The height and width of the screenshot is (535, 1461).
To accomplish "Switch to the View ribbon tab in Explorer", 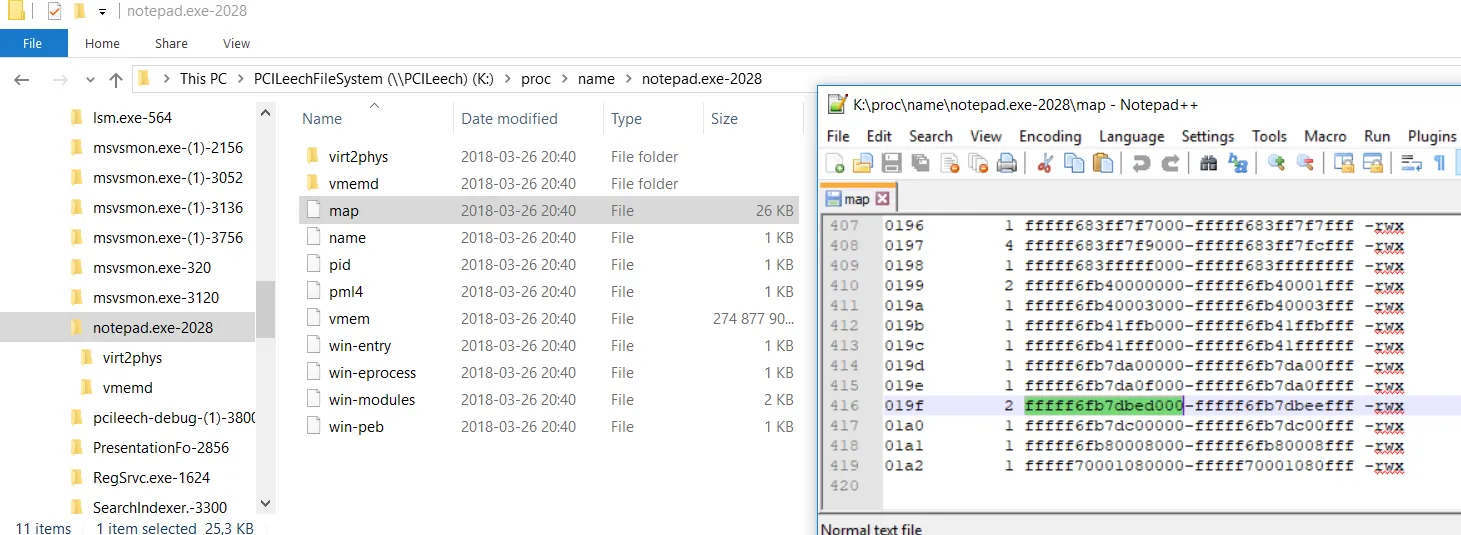I will (x=236, y=43).
